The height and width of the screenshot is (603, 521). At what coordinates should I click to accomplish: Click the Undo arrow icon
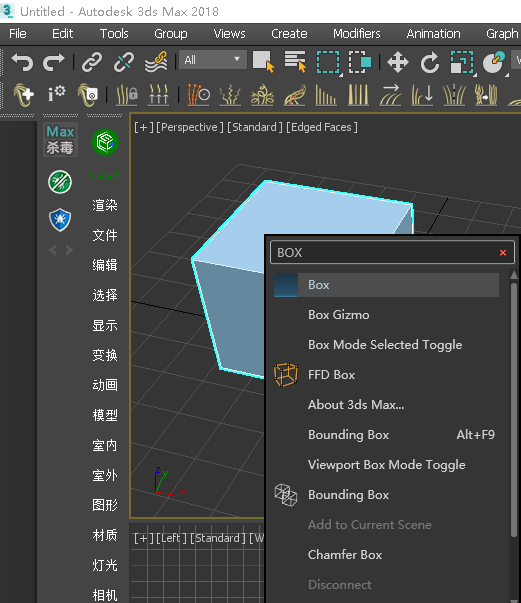coord(23,62)
